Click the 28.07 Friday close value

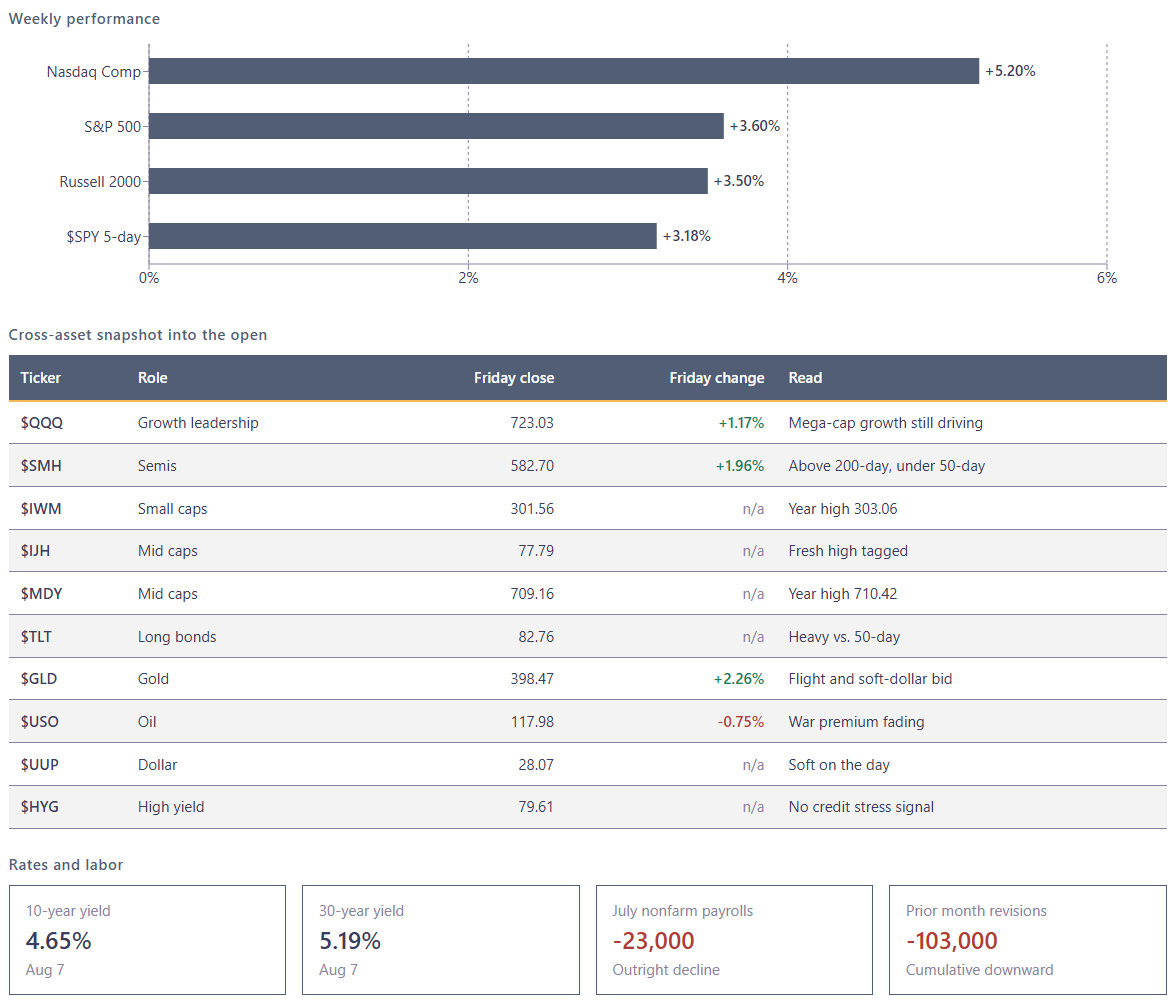coord(536,765)
